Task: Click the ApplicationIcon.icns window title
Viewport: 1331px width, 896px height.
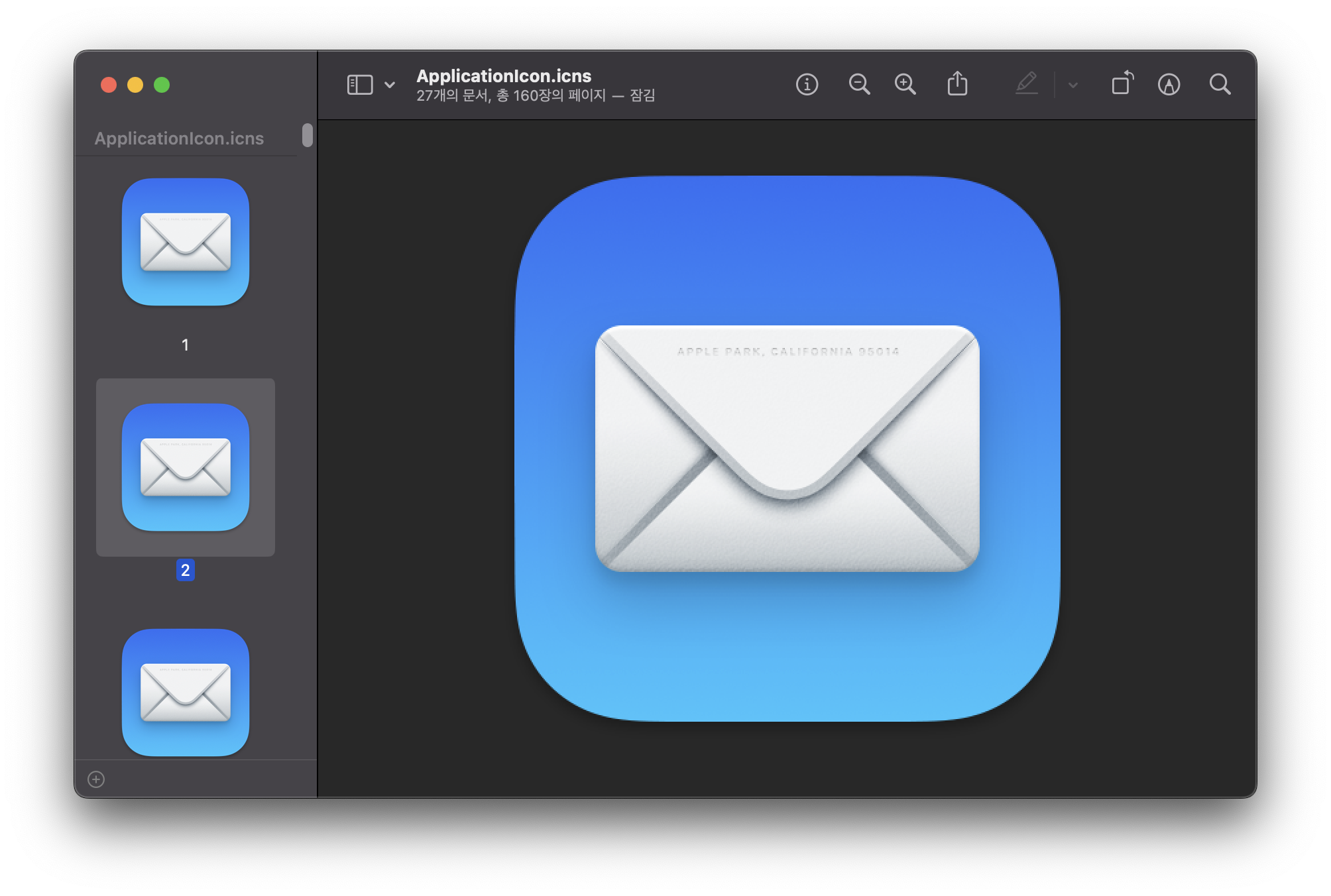Action: click(x=504, y=76)
